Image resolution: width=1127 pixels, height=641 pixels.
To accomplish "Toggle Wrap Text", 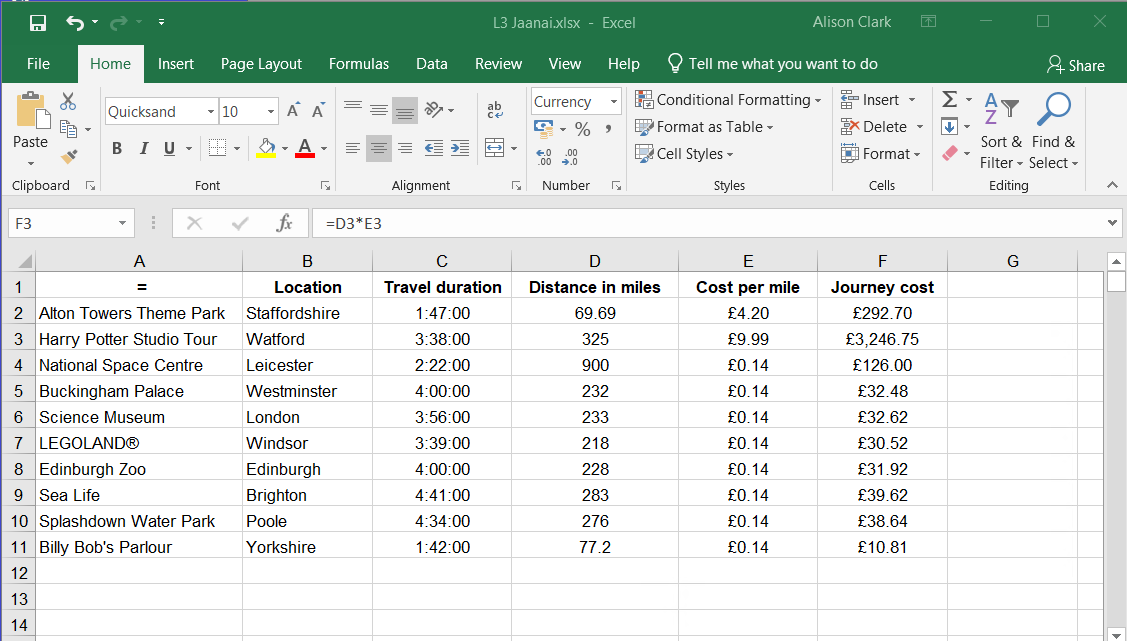I will click(494, 110).
